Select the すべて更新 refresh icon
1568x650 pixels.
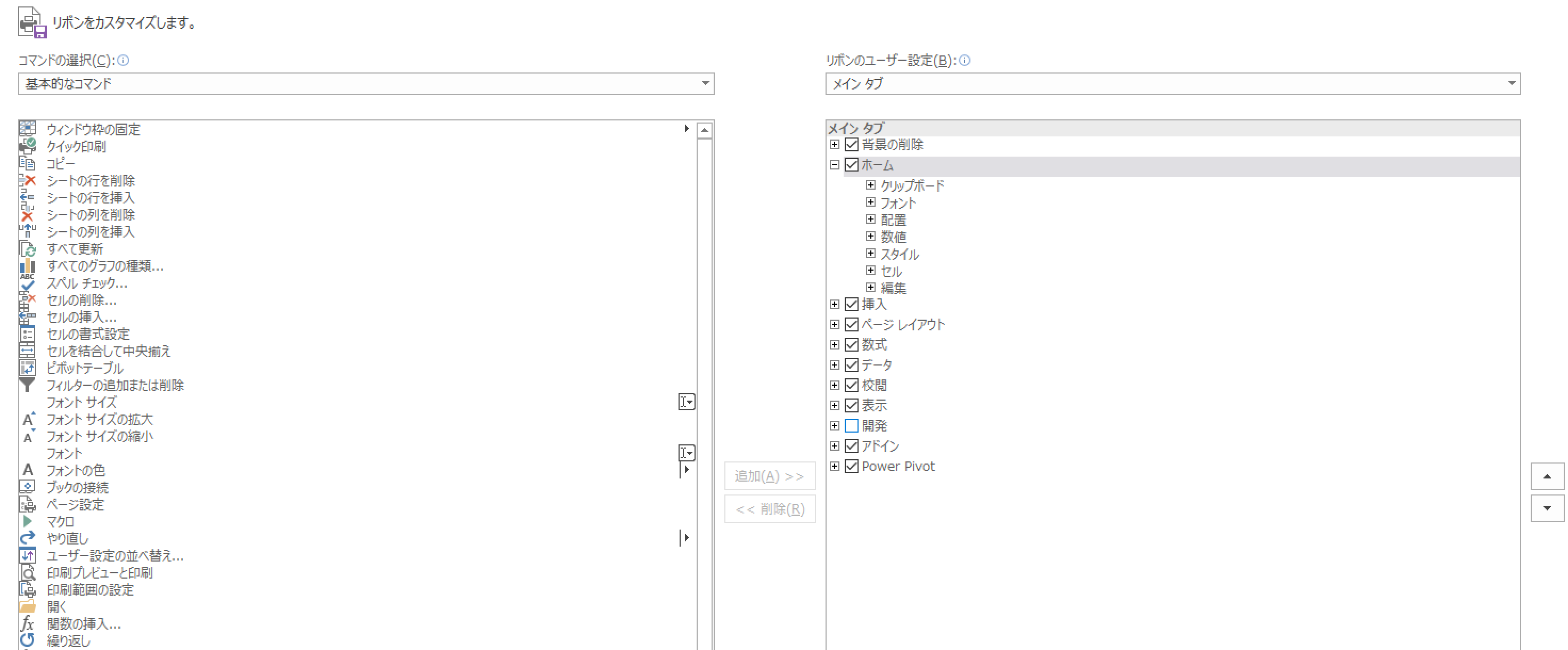[27, 248]
